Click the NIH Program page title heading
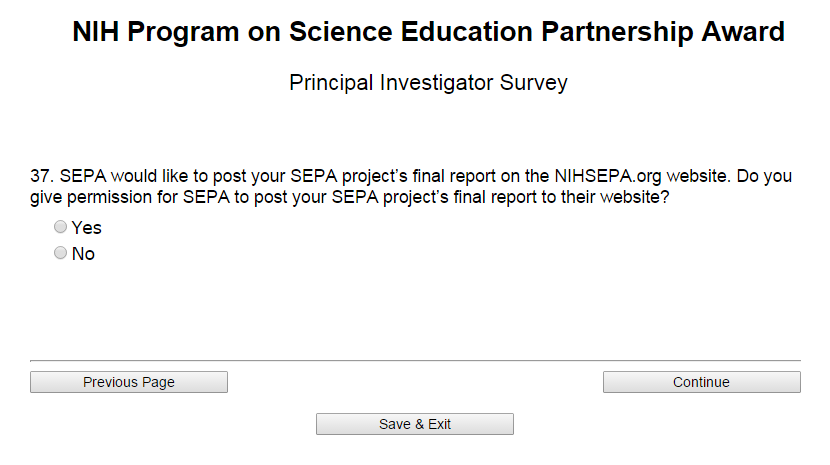 428,32
